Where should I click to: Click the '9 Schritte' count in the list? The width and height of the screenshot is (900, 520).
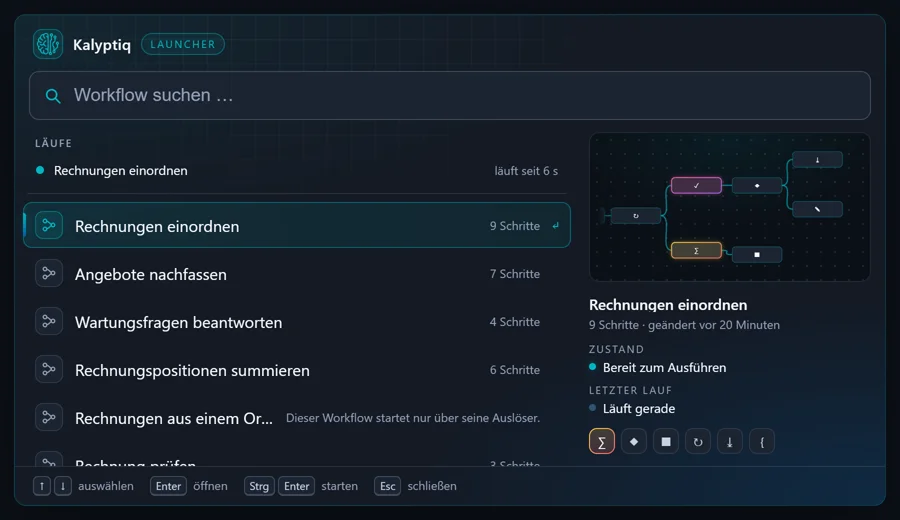[x=514, y=226]
